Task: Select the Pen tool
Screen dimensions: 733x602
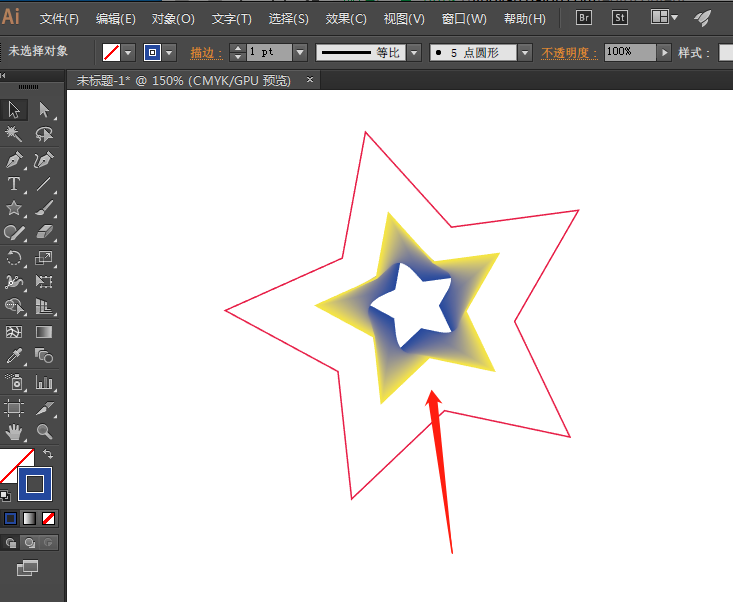Action: (x=14, y=160)
